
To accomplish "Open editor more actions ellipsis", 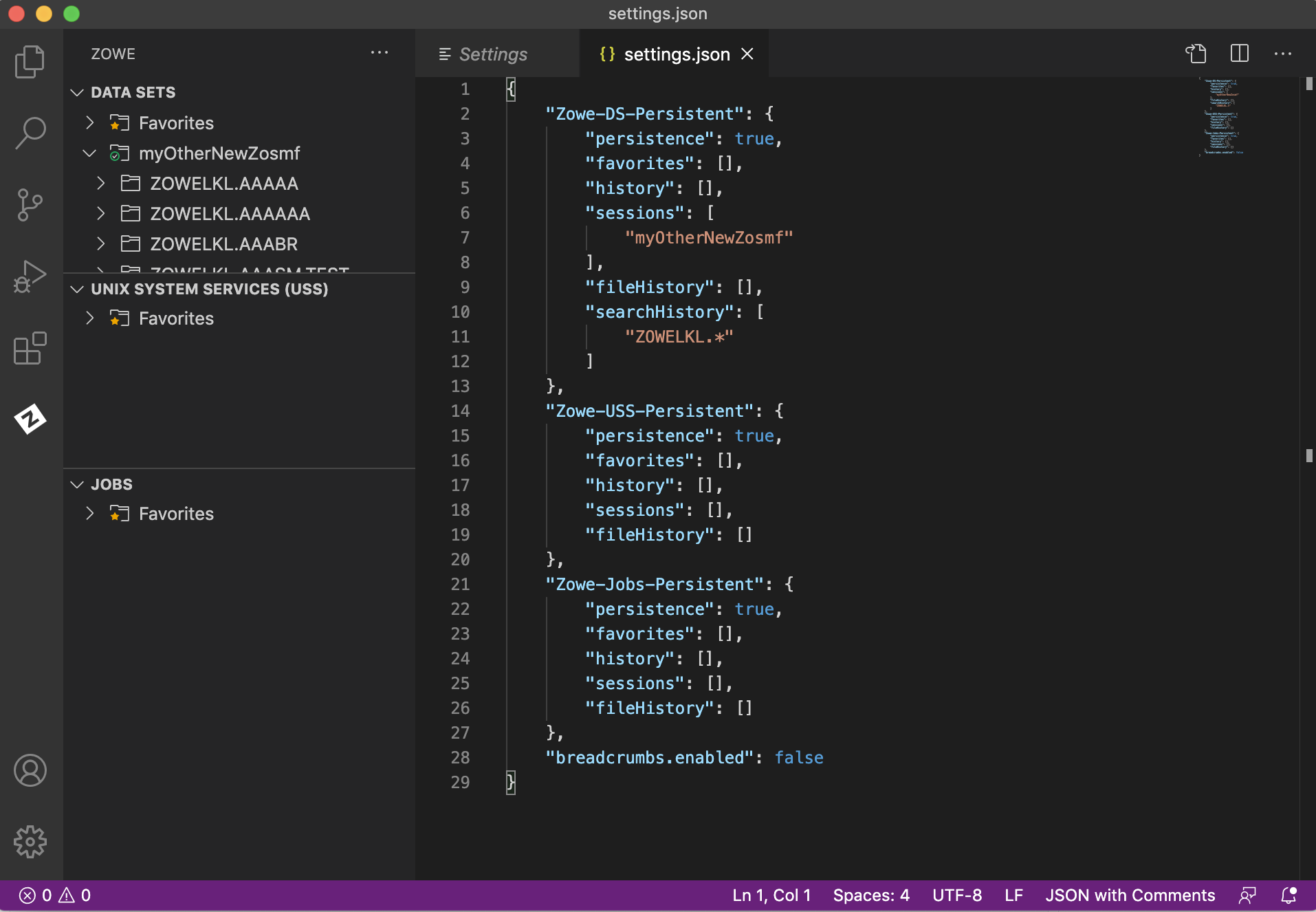I will (1284, 54).
